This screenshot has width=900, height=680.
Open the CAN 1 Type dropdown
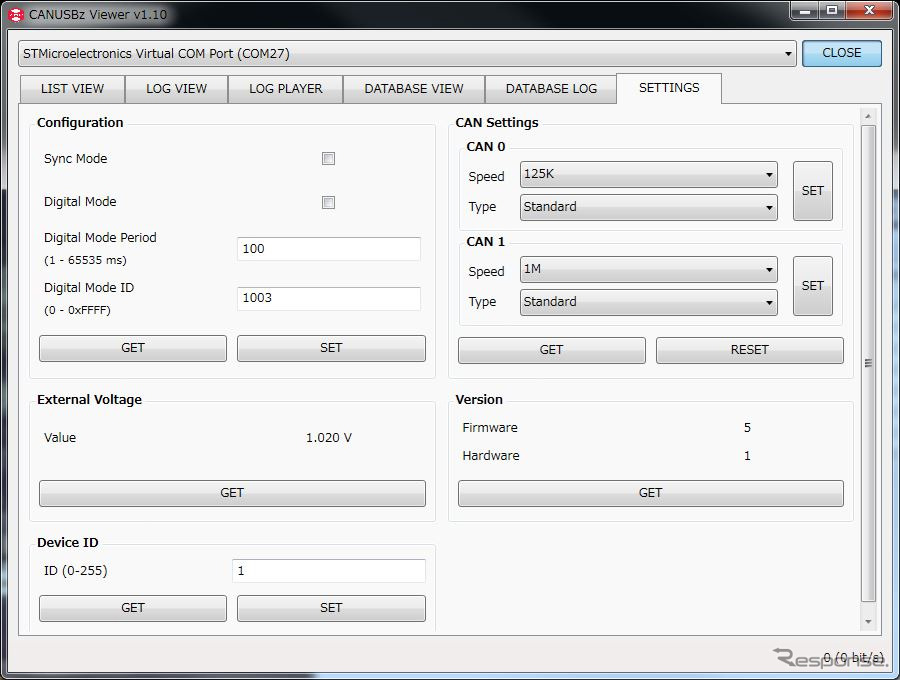(x=648, y=302)
